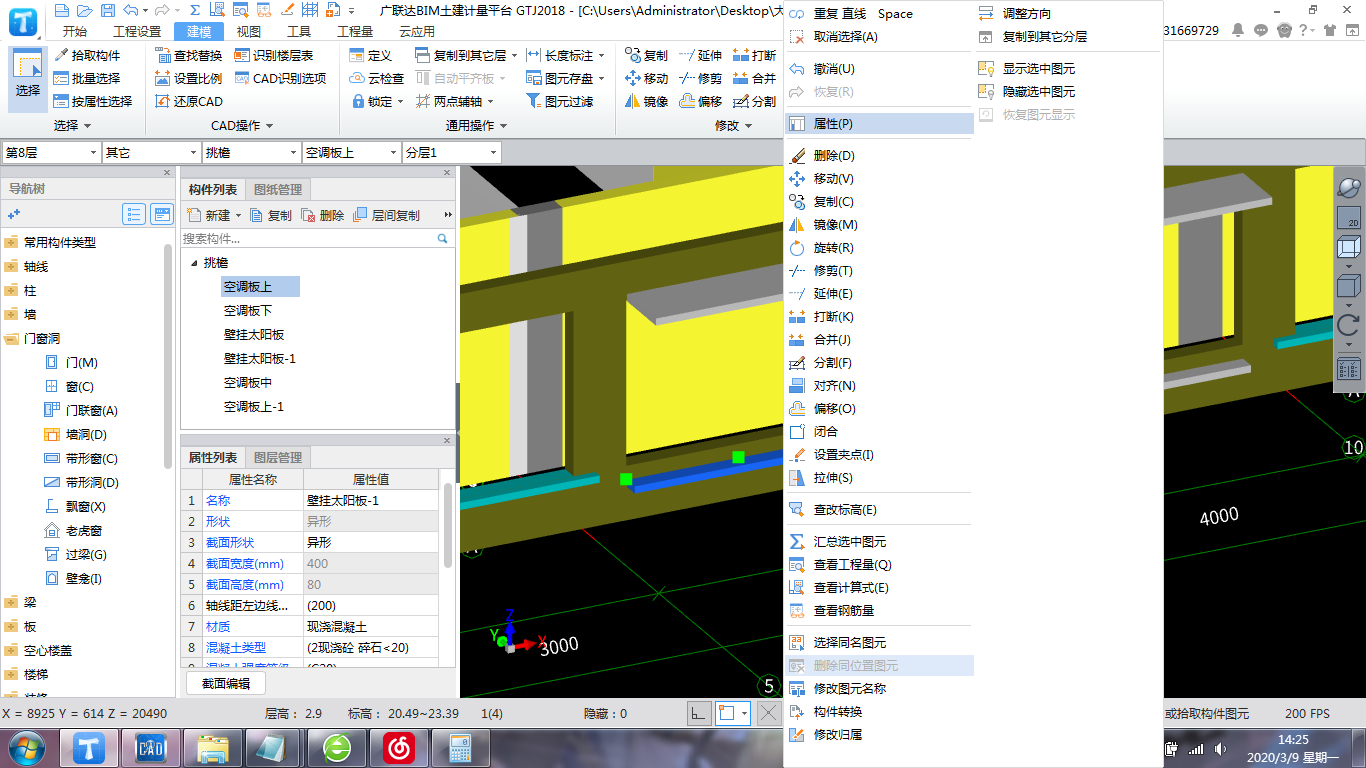This screenshot has width=1366, height=768.
Task: Click the 截面编辑 button
Action: [x=226, y=683]
